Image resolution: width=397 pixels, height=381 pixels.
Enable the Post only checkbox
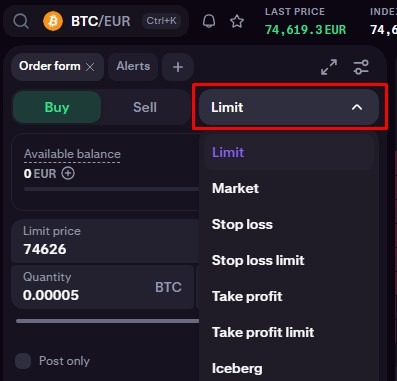coord(23,361)
